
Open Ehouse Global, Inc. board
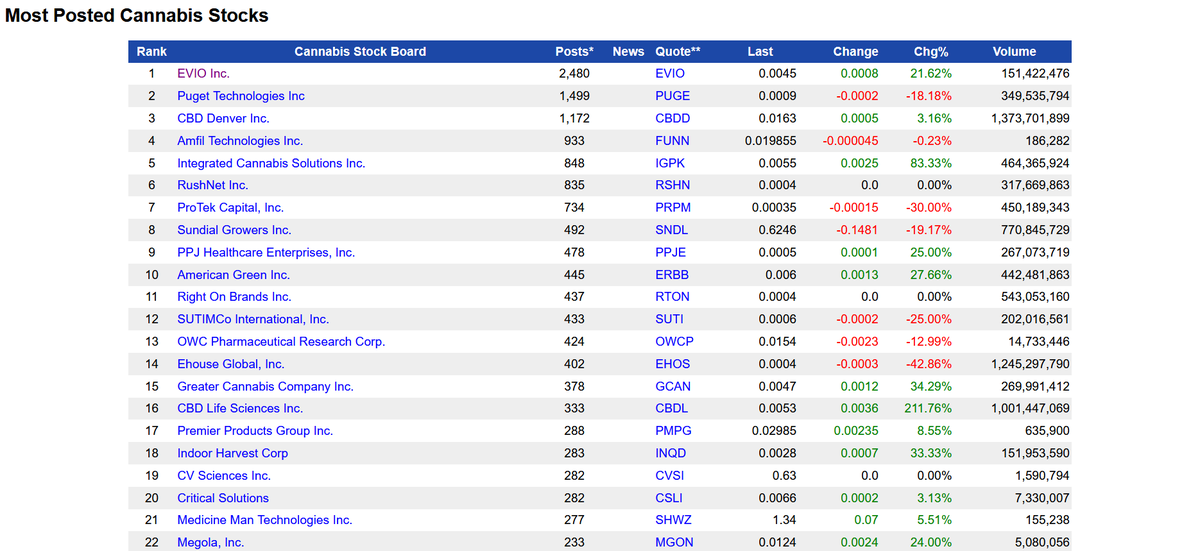pyautogui.click(x=231, y=364)
